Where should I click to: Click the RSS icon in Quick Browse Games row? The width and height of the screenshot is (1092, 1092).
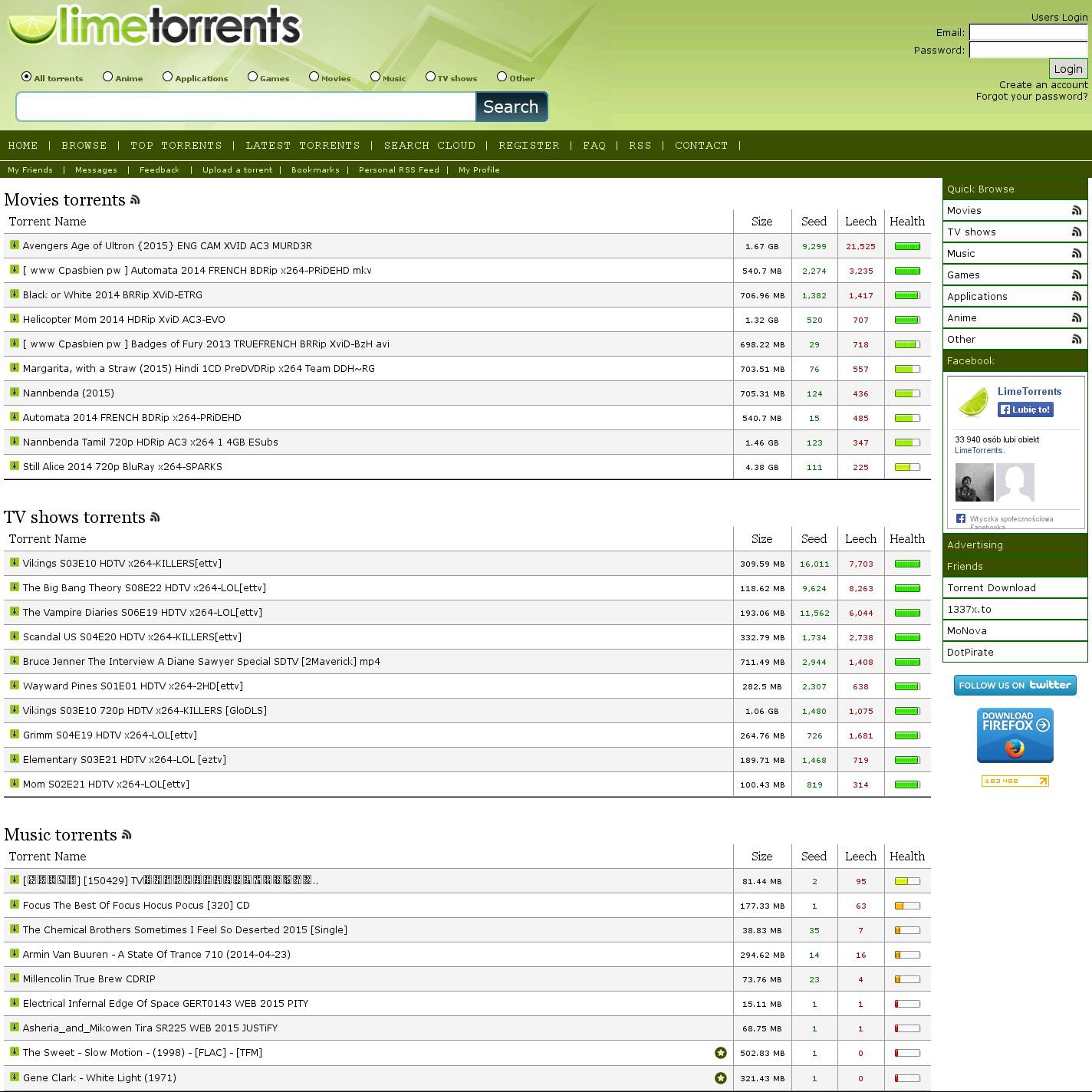[x=1076, y=275]
